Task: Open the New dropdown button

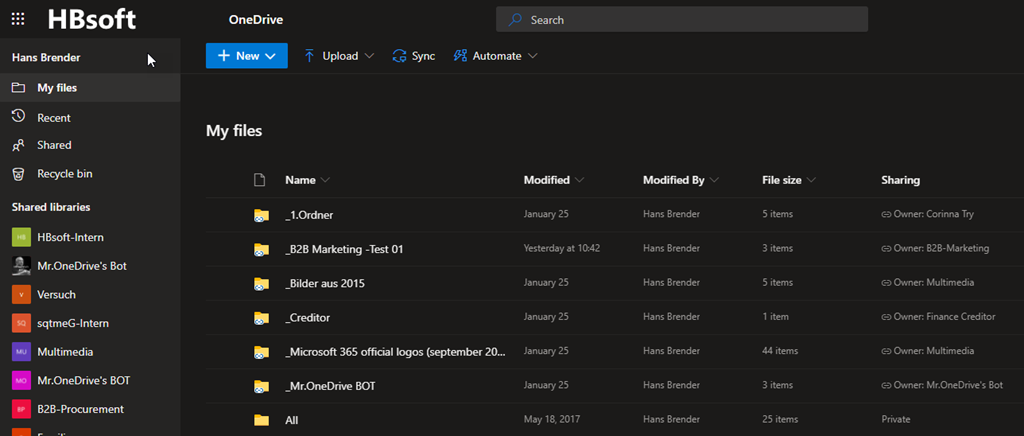Action: [x=246, y=56]
